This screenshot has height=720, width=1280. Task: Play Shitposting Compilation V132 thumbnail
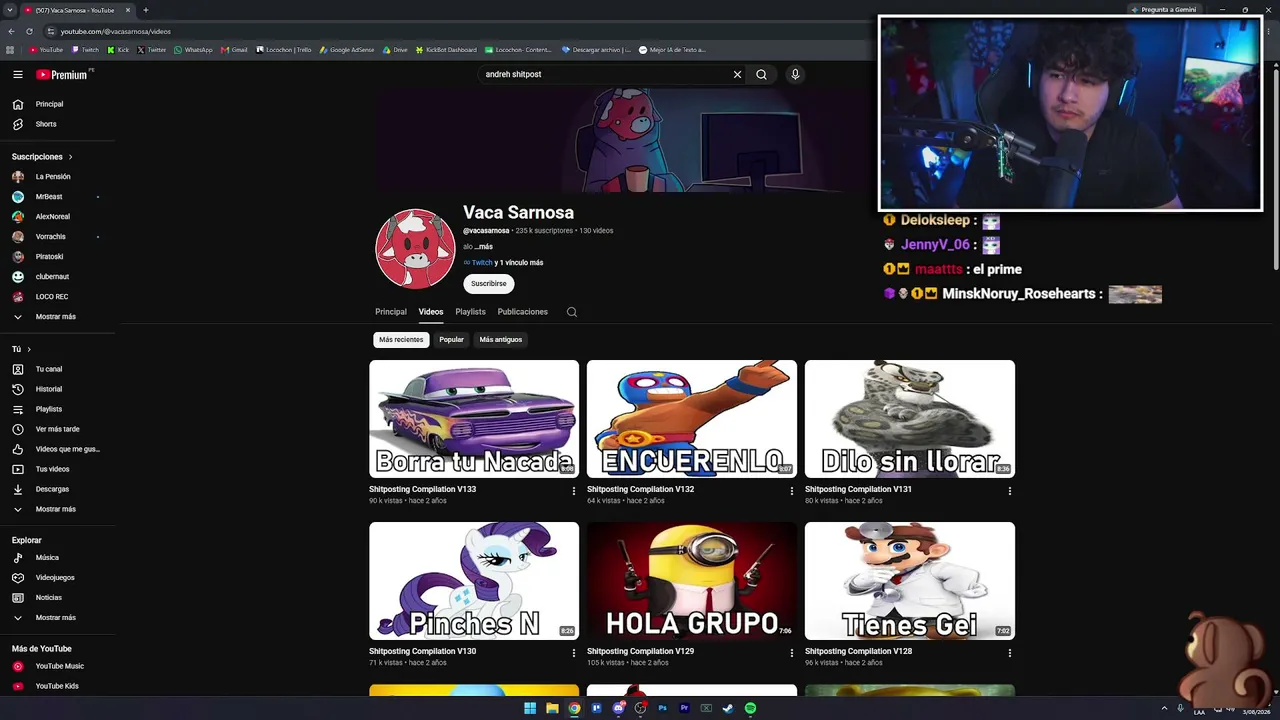coord(692,419)
